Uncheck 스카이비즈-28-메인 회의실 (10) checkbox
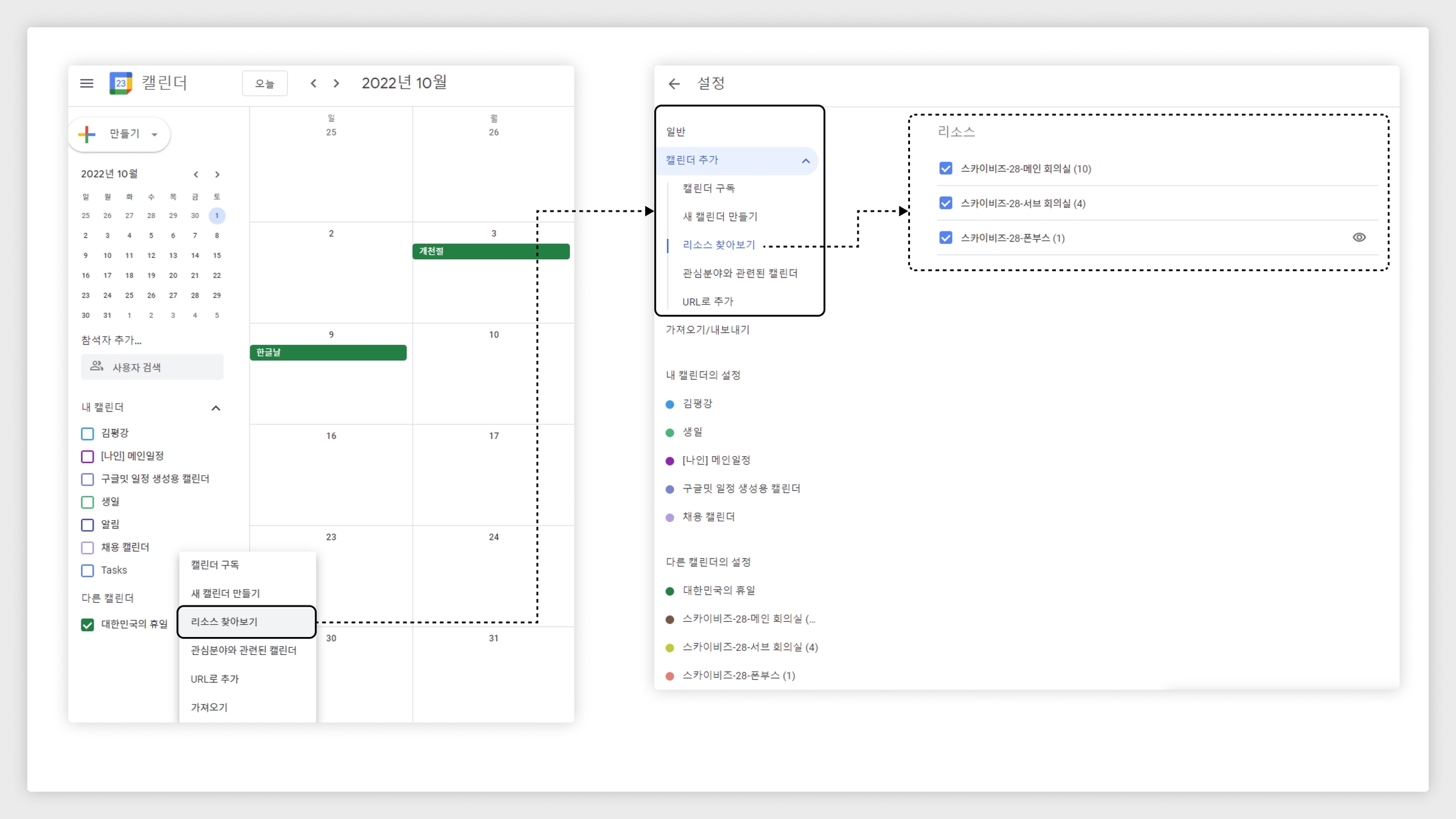Screen dimensions: 1456x819 coord(945,169)
